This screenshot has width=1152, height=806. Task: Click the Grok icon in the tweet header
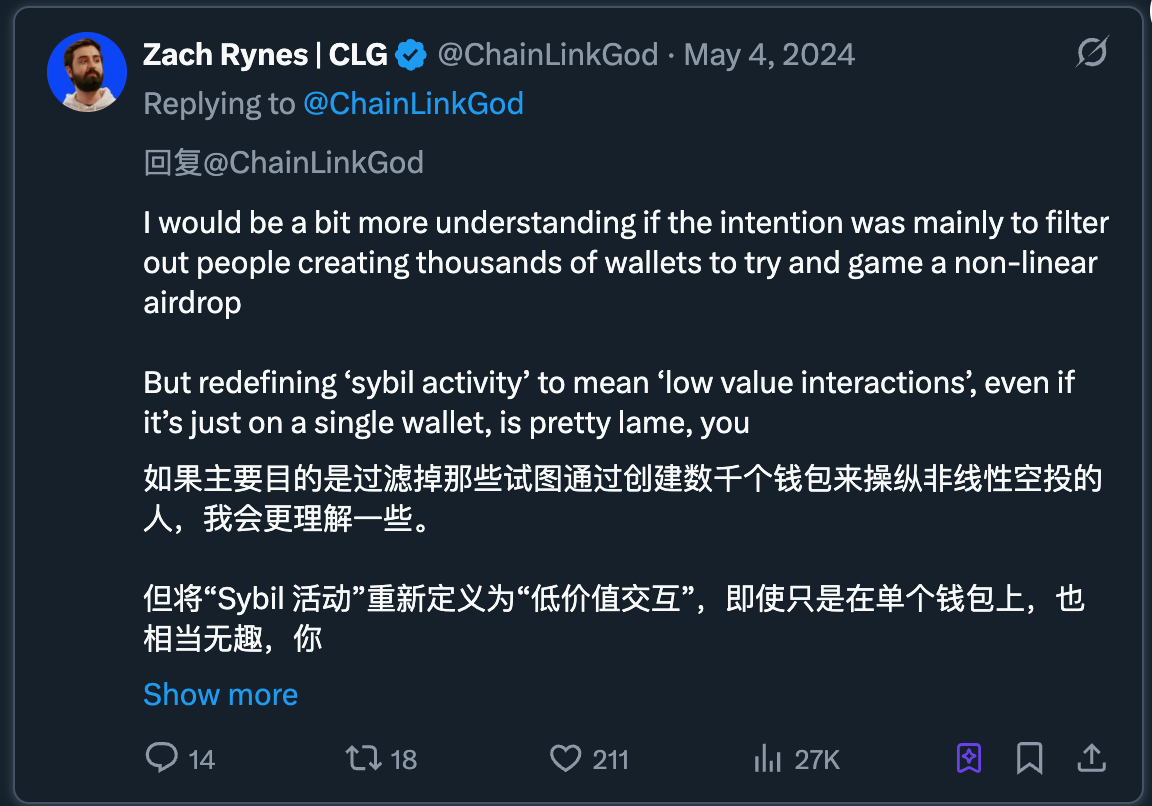pyautogui.click(x=1091, y=53)
